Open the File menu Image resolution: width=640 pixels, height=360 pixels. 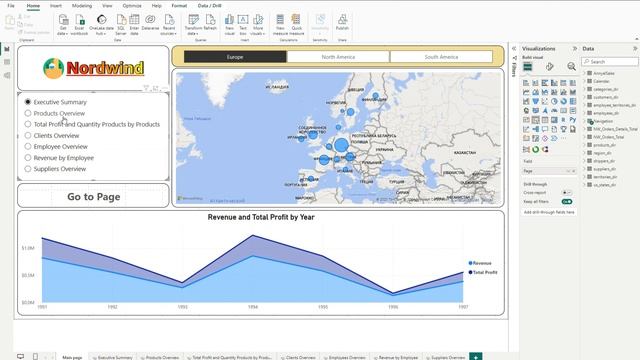click(x=11, y=6)
